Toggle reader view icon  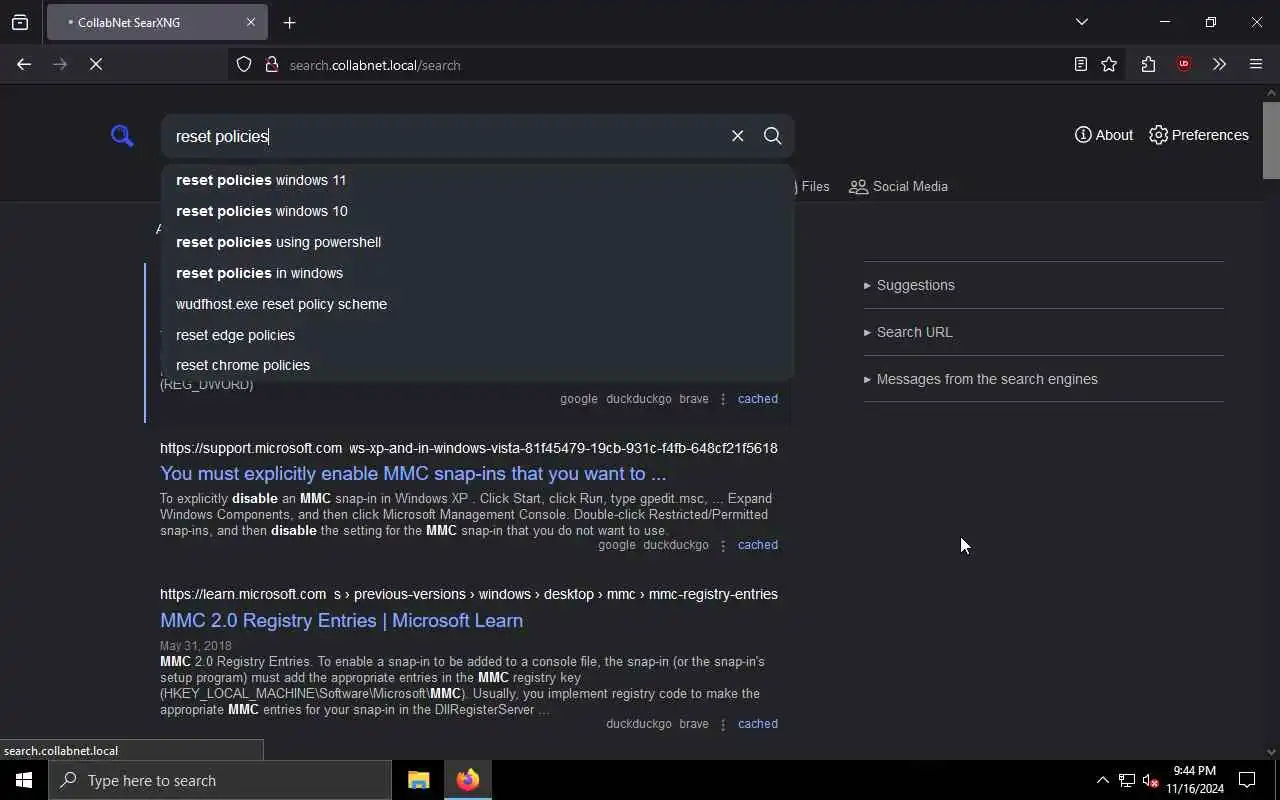pos(1081,64)
